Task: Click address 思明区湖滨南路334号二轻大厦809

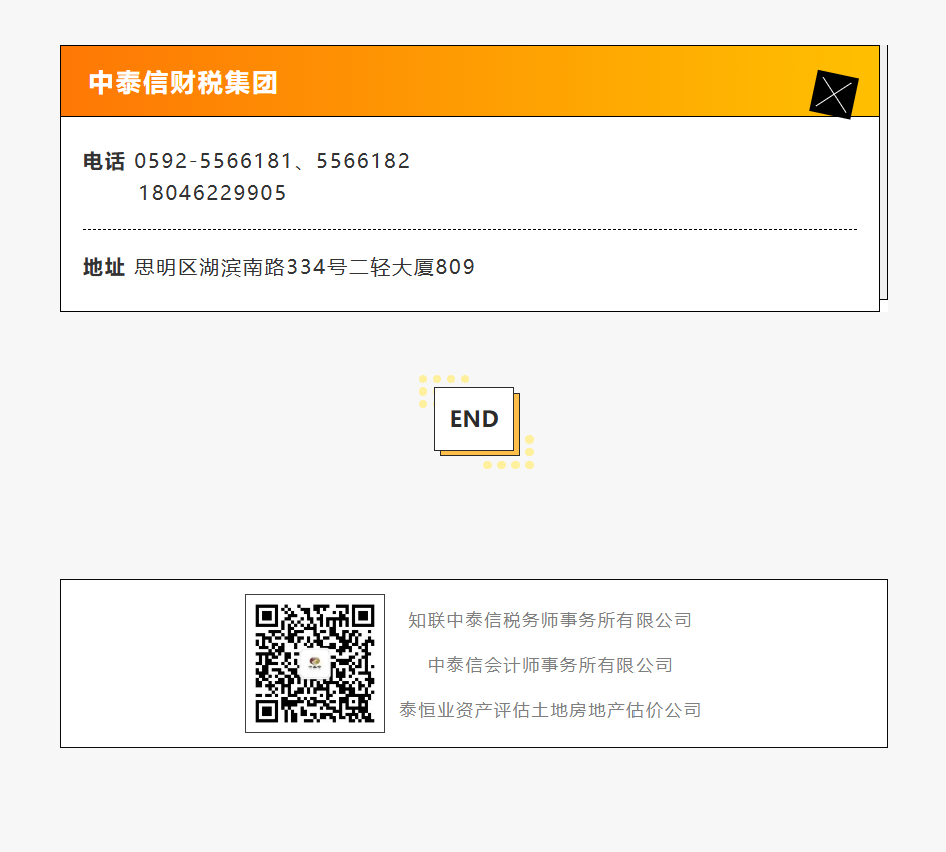Action: 305,267
